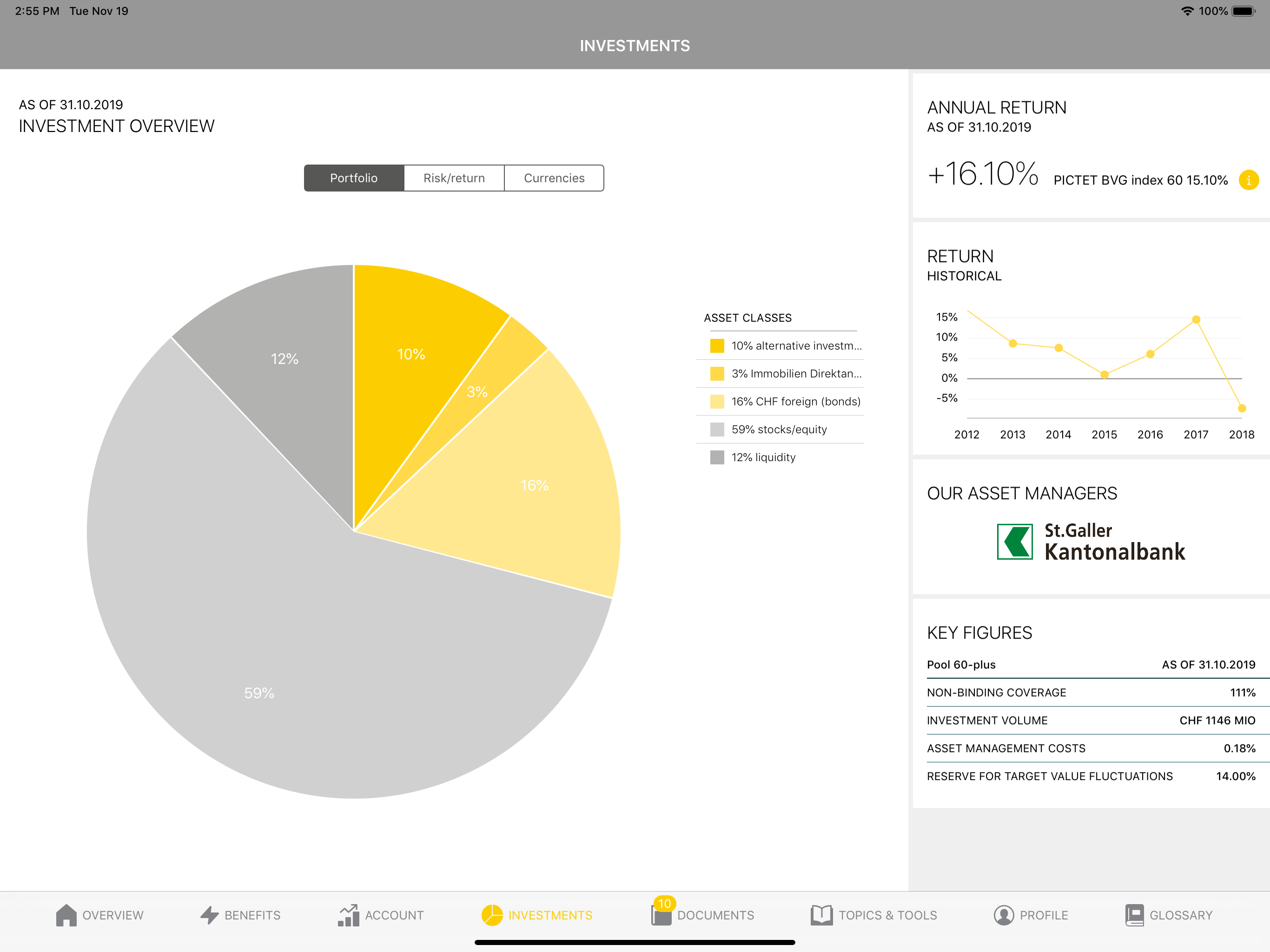Open the Profile person icon
This screenshot has height=952, width=1270.
[x=1004, y=915]
